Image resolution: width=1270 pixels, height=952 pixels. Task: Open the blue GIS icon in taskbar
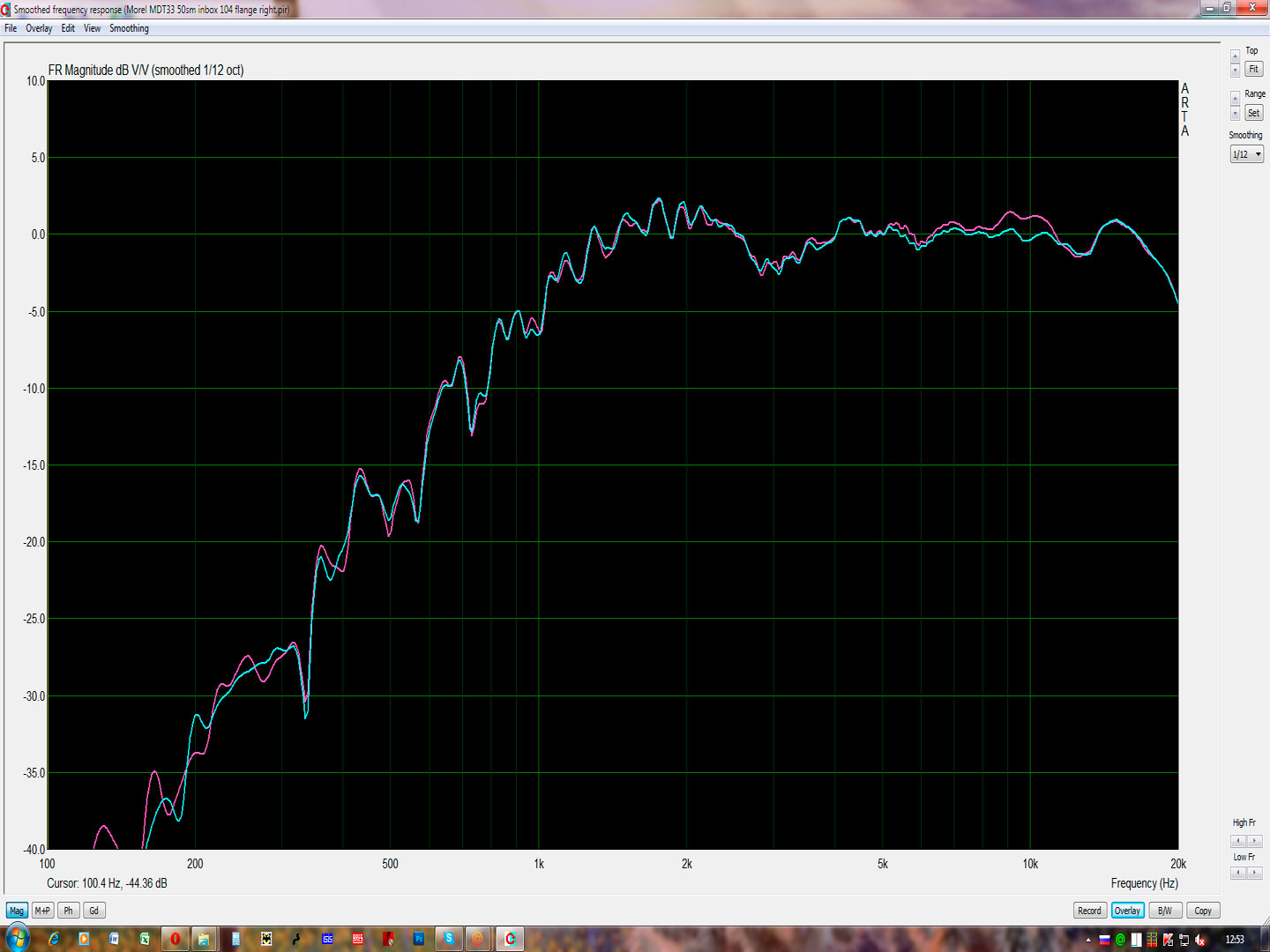click(327, 939)
